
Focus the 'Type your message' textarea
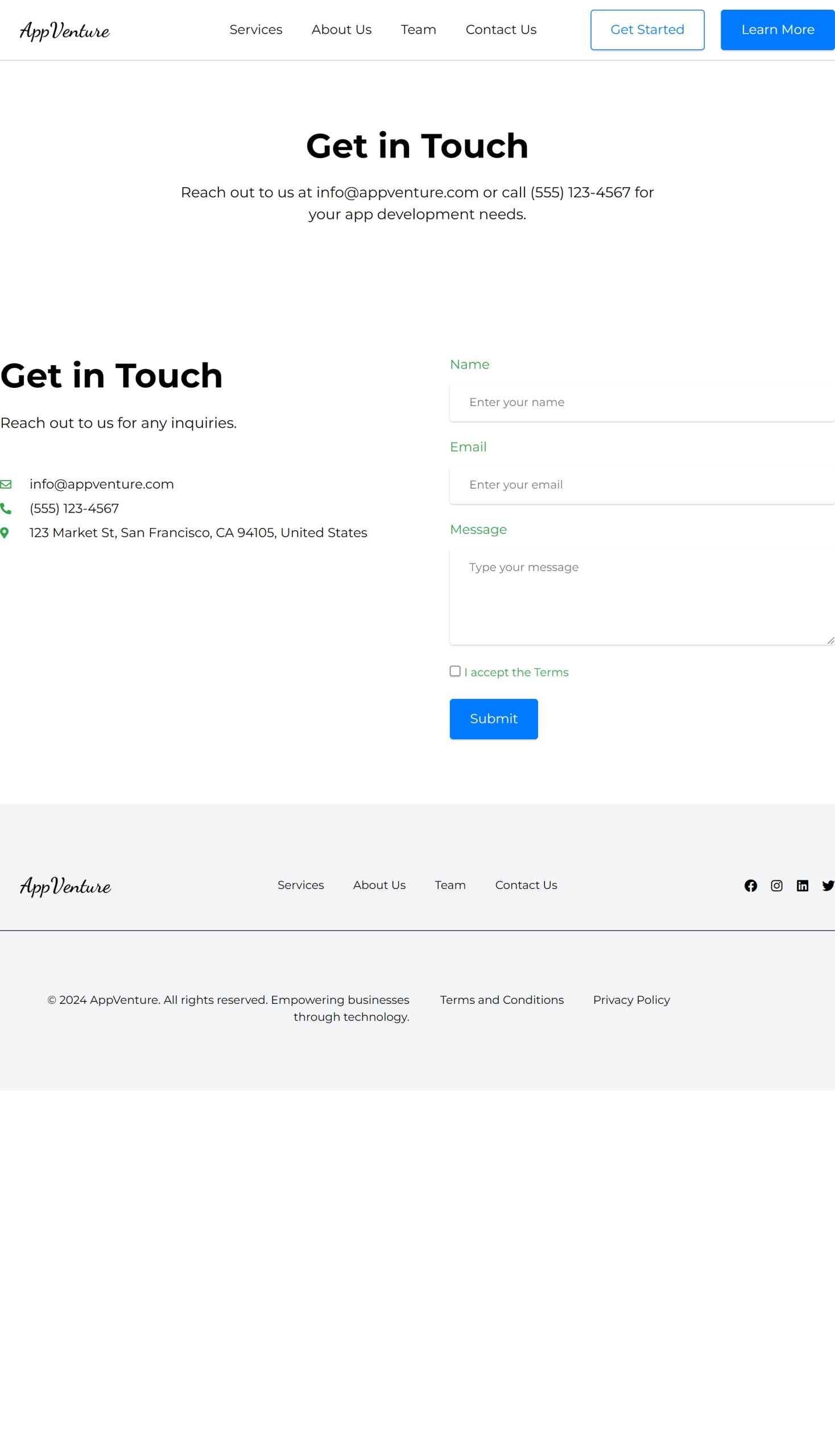(x=642, y=597)
